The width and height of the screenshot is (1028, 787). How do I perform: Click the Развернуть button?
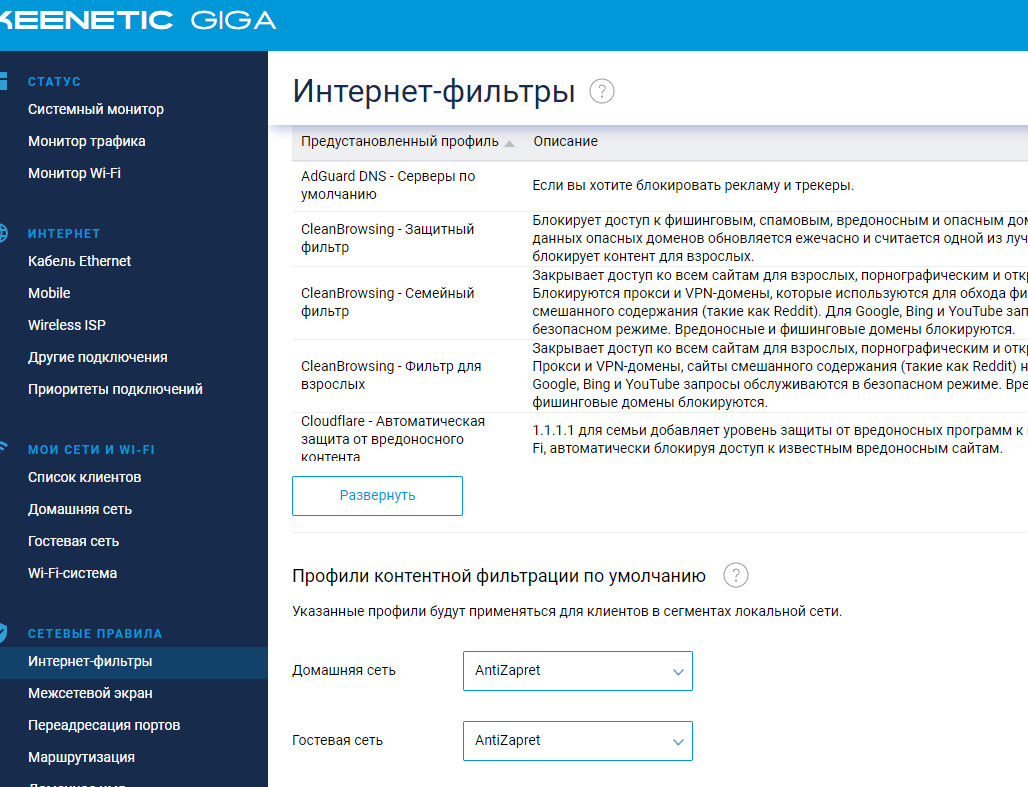pyautogui.click(x=377, y=496)
